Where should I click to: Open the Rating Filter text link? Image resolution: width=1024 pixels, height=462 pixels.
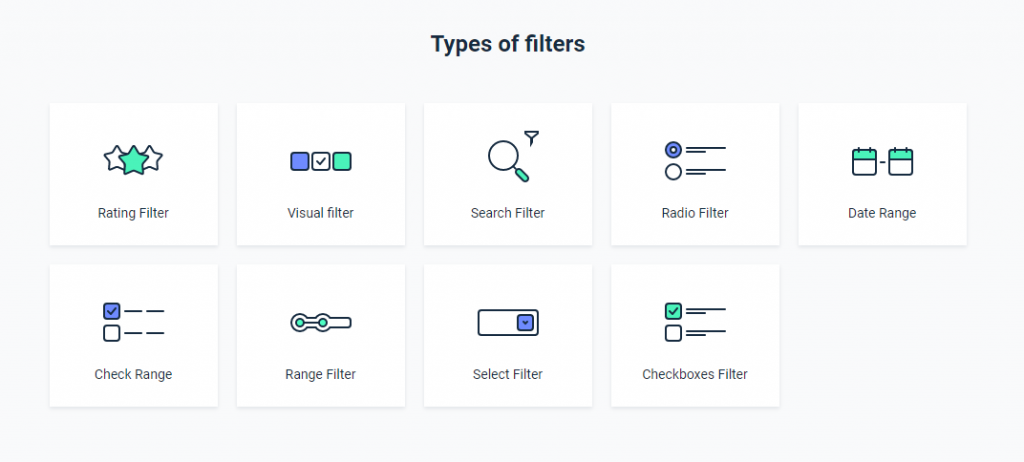pos(133,213)
